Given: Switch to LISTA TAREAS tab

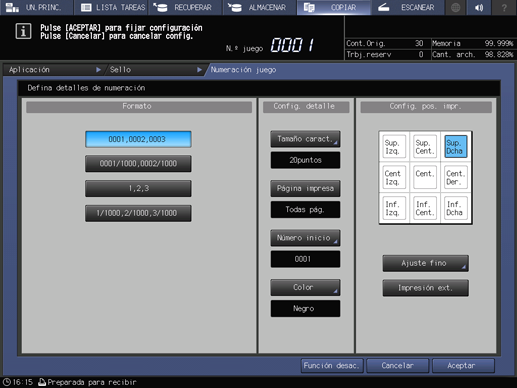Looking at the screenshot, I should point(111,7).
